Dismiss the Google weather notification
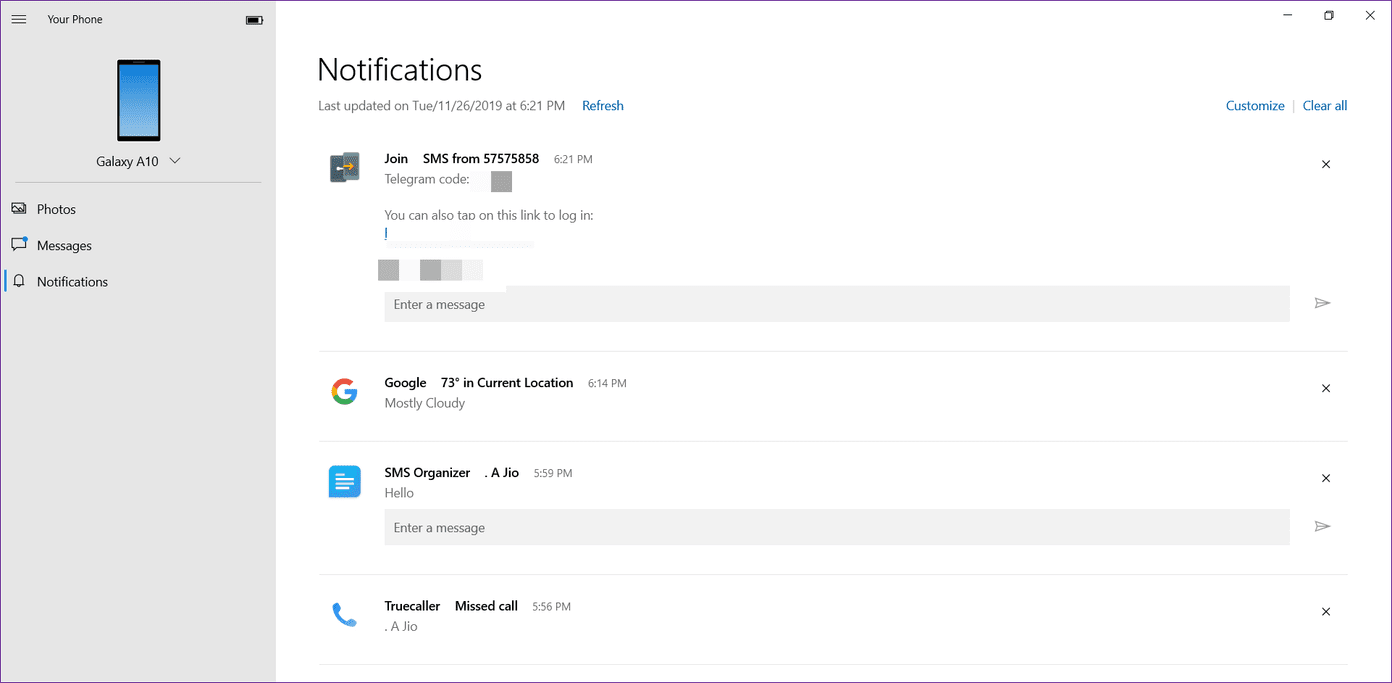Image resolution: width=1392 pixels, height=683 pixels. click(1326, 388)
